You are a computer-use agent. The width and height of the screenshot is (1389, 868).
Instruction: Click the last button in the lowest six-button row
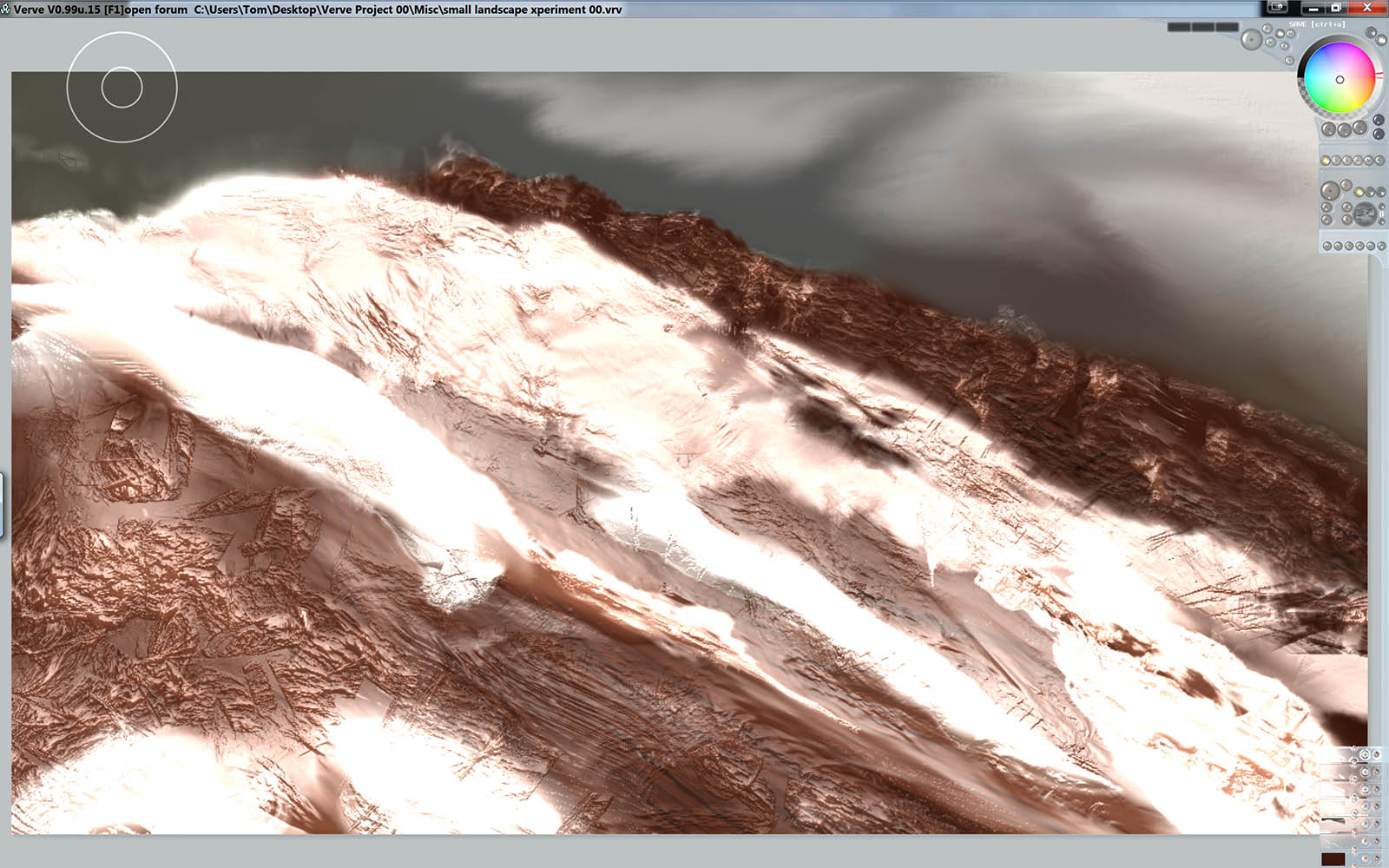click(1381, 247)
